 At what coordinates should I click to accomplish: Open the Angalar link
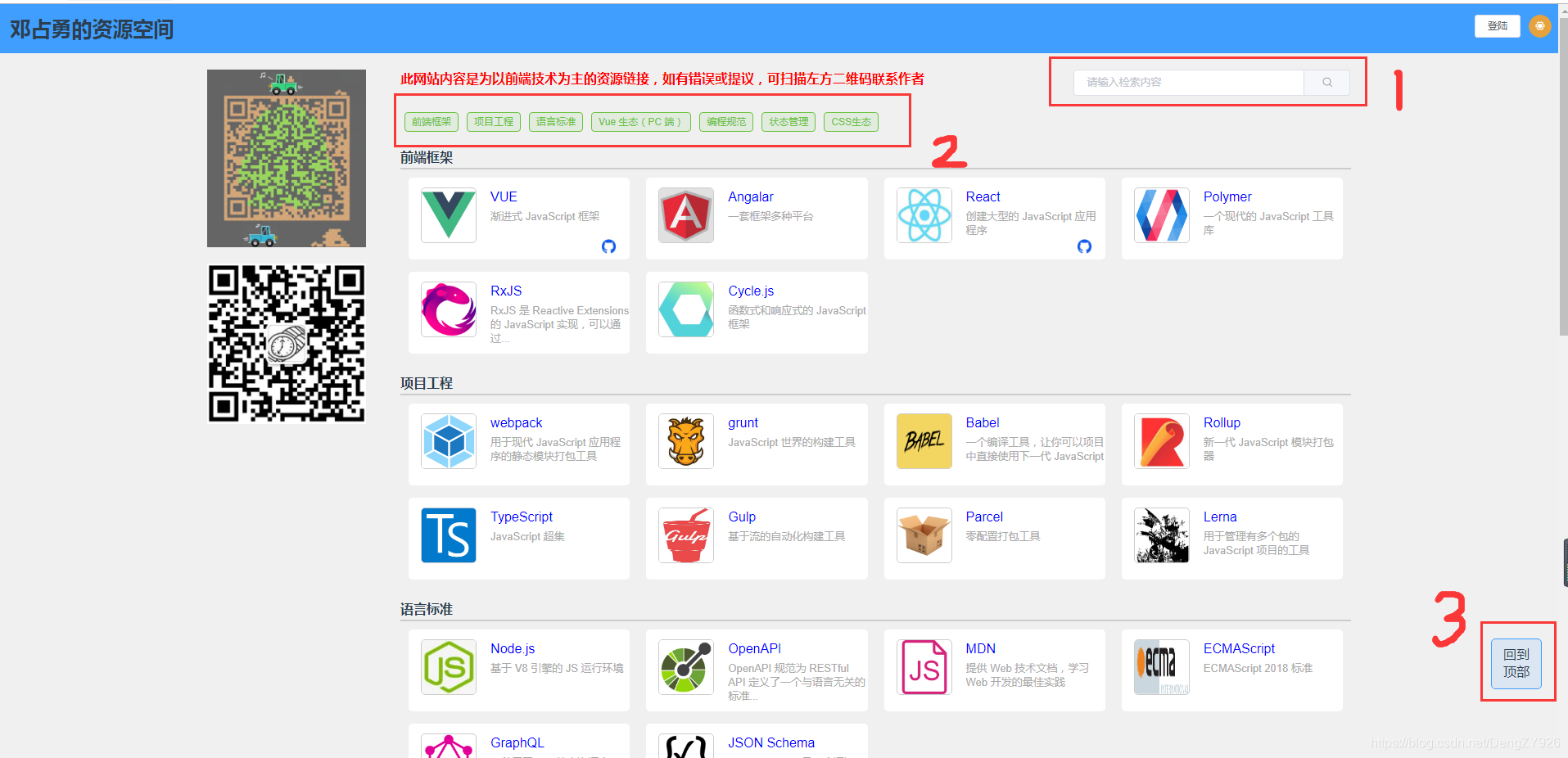[x=751, y=196]
